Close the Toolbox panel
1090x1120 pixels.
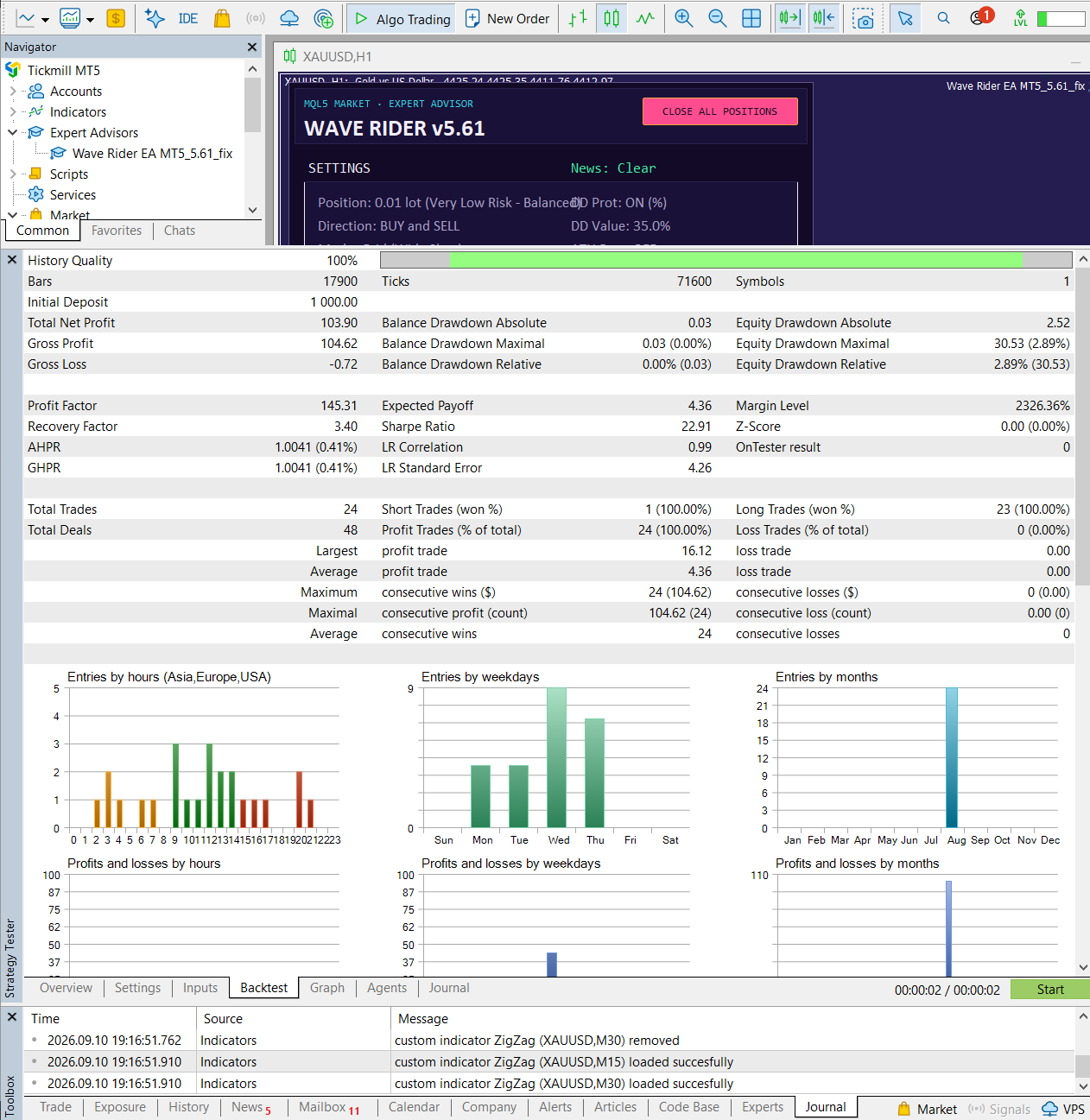tap(12, 1017)
